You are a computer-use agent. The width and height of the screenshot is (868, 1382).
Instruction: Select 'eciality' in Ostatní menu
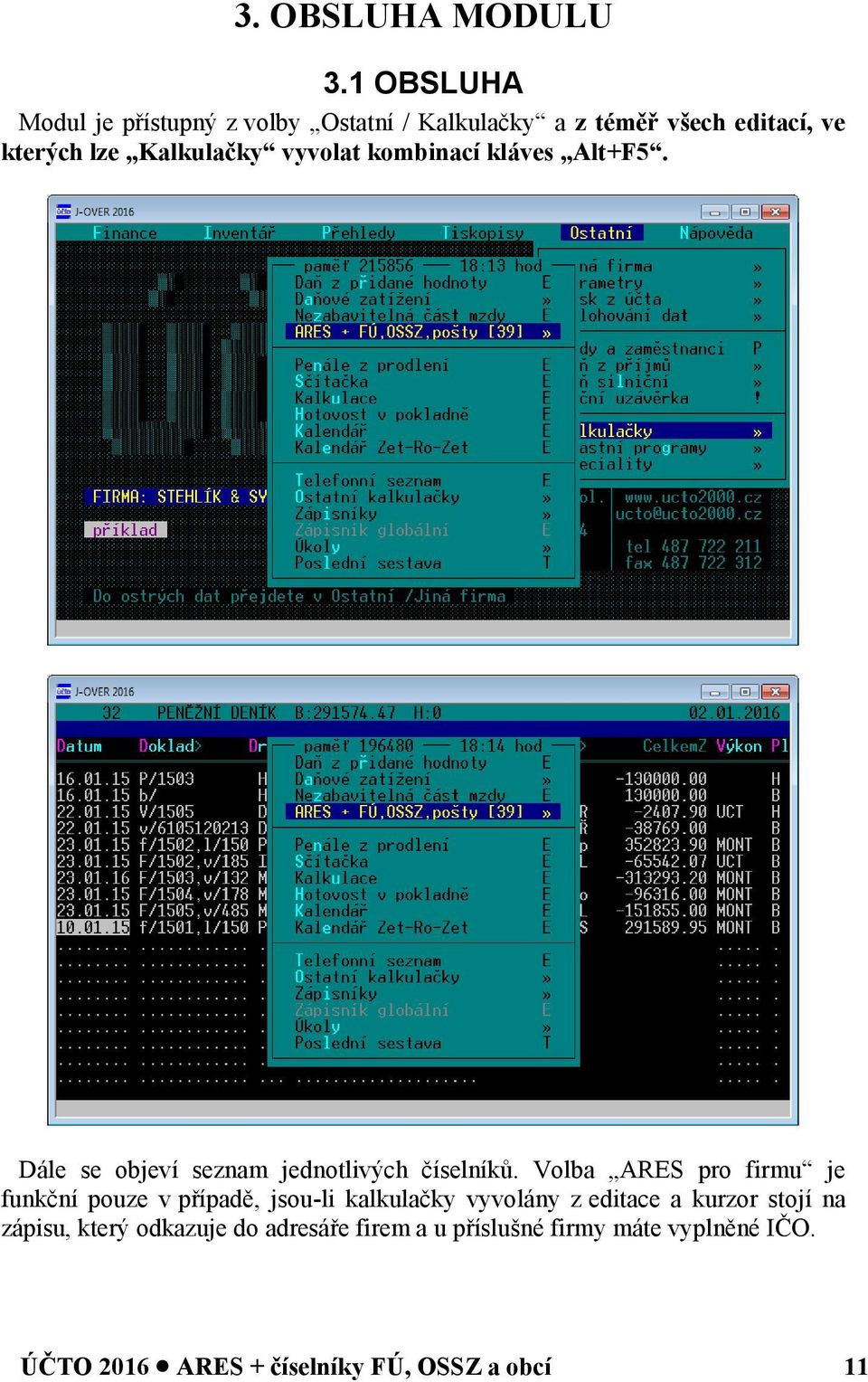coord(616,464)
